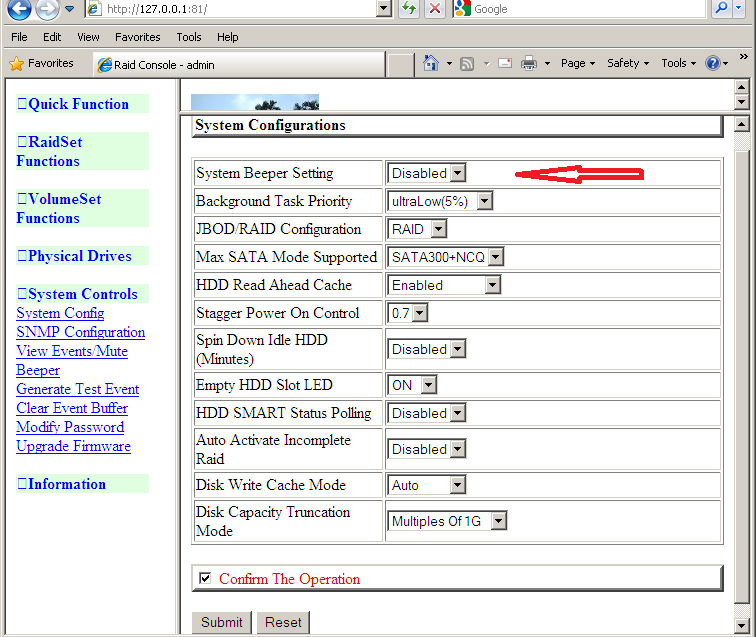The height and width of the screenshot is (637, 756).
Task: Open the Tools command bar menu
Action: [678, 63]
